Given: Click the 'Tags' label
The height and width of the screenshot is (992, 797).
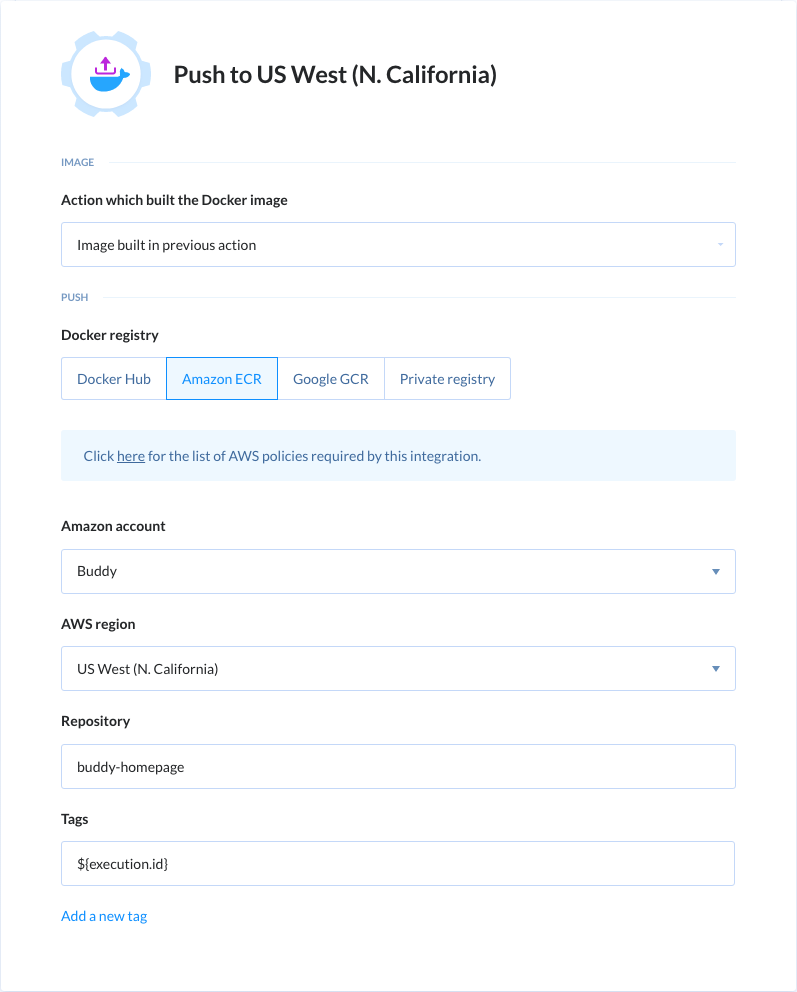Looking at the screenshot, I should [75, 819].
